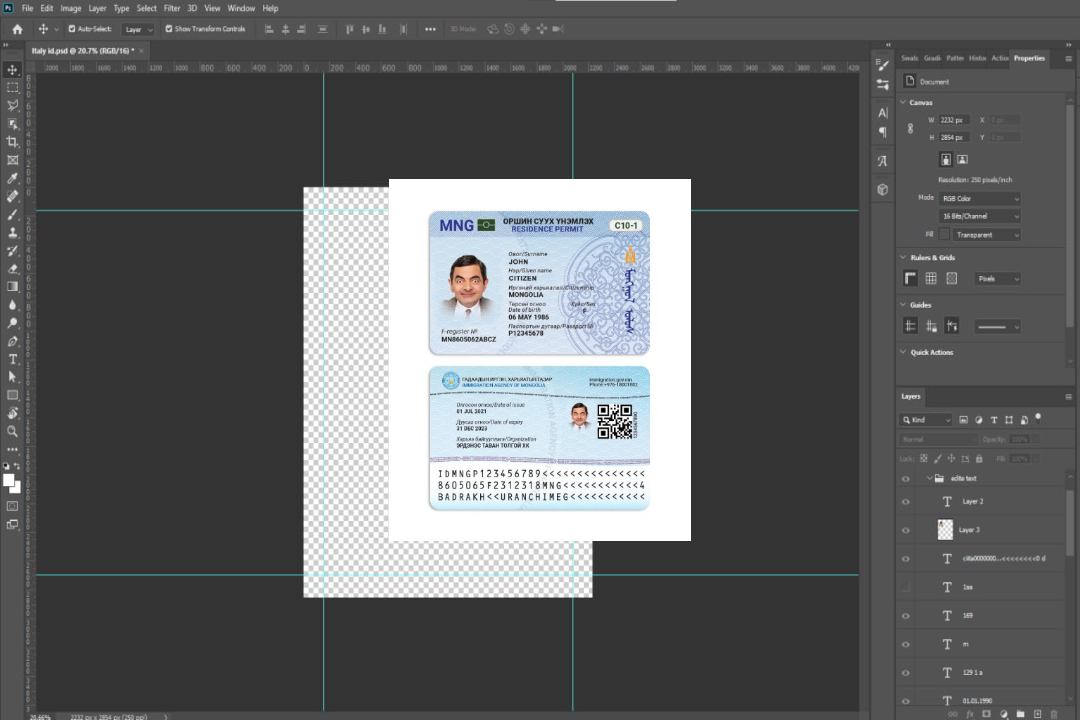Select the Eyedropper tool
This screenshot has width=1080, height=720.
pyautogui.click(x=13, y=178)
